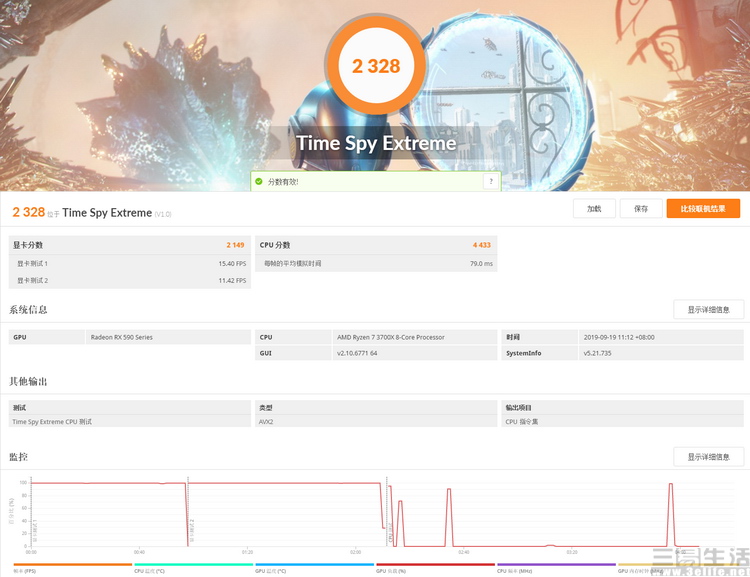
Task: Toggle the orange 帧率 (FPS) legend
Action: [x=73, y=568]
